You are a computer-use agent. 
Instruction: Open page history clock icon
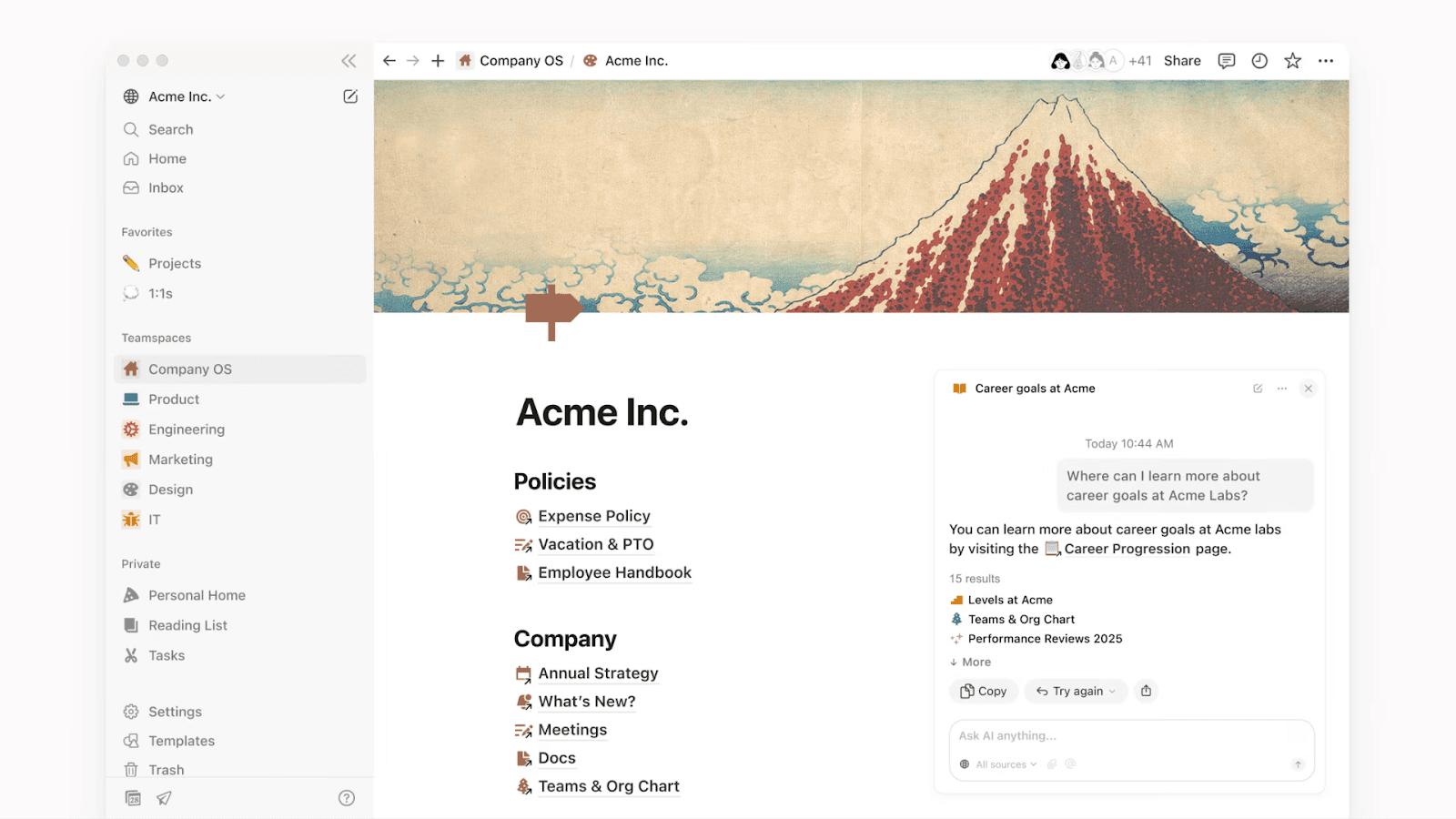(x=1259, y=61)
